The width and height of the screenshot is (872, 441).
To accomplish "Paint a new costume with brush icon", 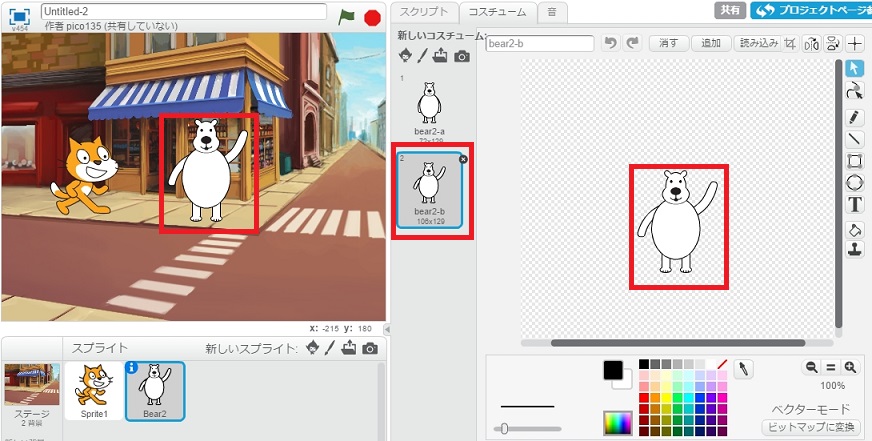I will pyautogui.click(x=423, y=55).
